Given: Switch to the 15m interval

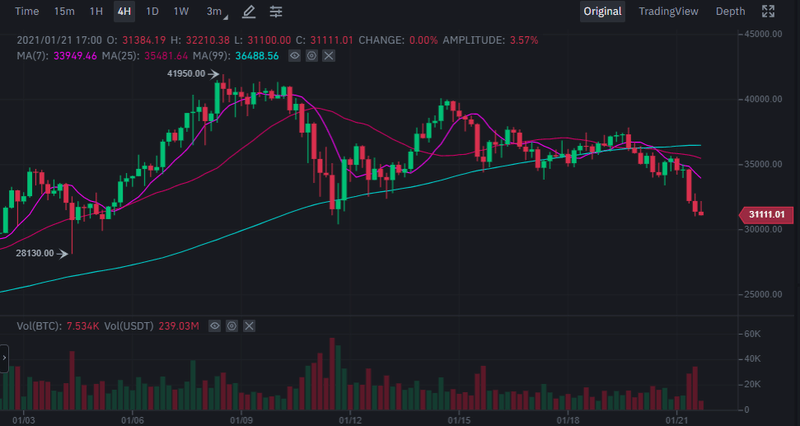Looking at the screenshot, I should pos(64,12).
